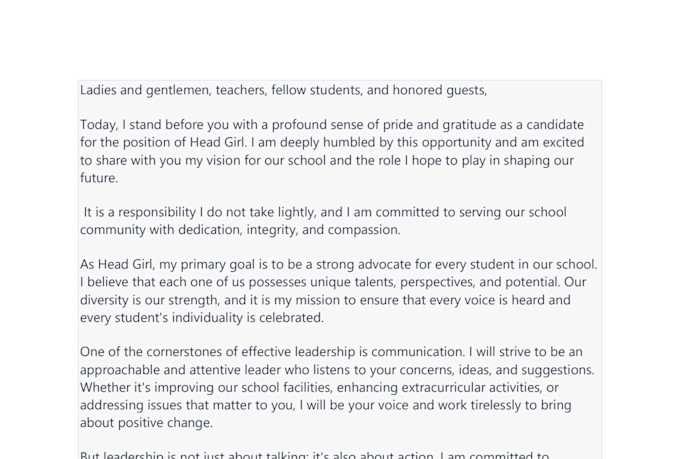This screenshot has height=459, width=680.
Task: Place cursor on the word "compassion"
Action: pos(362,230)
